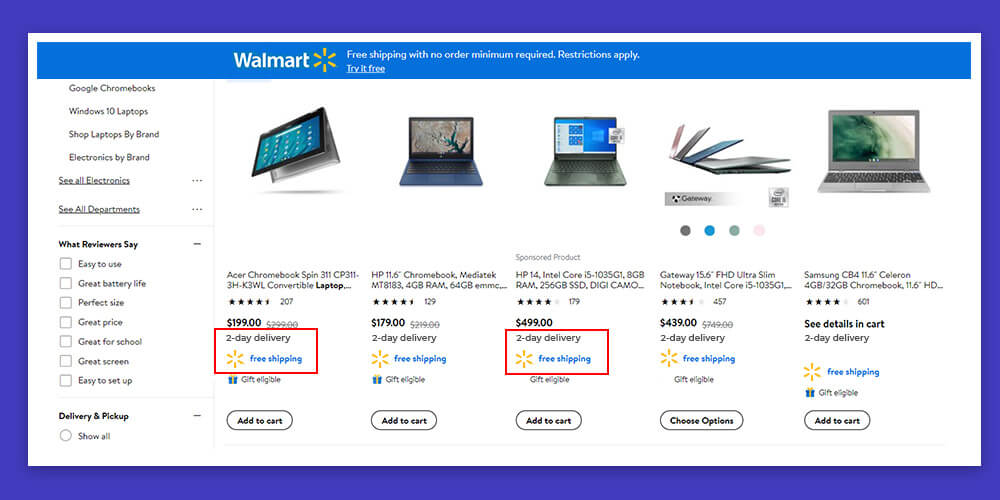Open Shop Laptops By Brand category
Viewport: 1000px width, 500px height.
[x=114, y=135]
